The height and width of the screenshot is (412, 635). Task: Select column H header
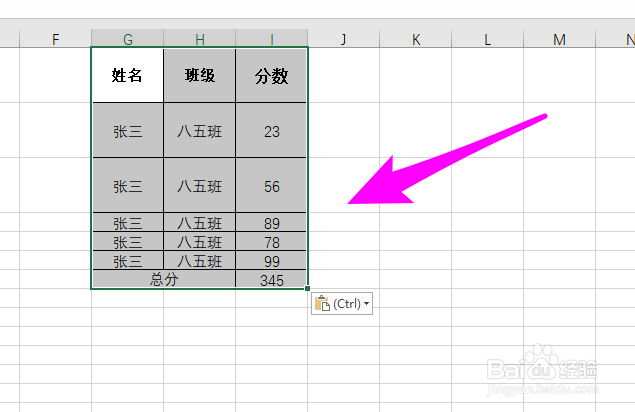pyautogui.click(x=200, y=39)
